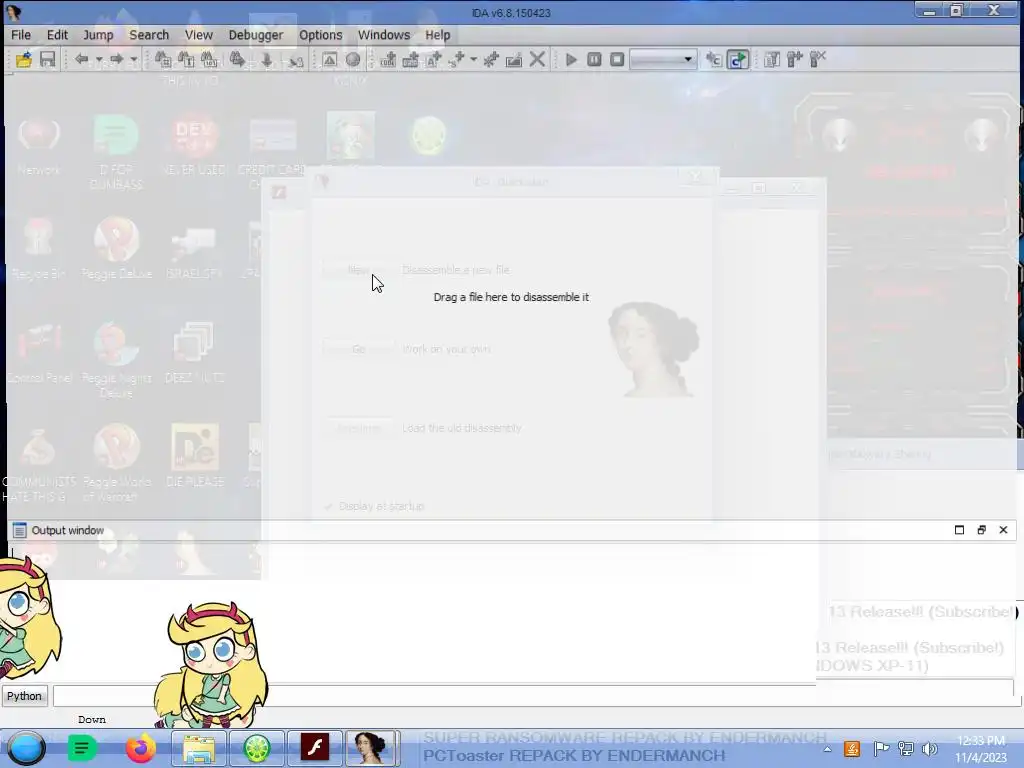Open the string type dropdown arrow
The width and height of the screenshot is (1024, 768).
pos(473,60)
